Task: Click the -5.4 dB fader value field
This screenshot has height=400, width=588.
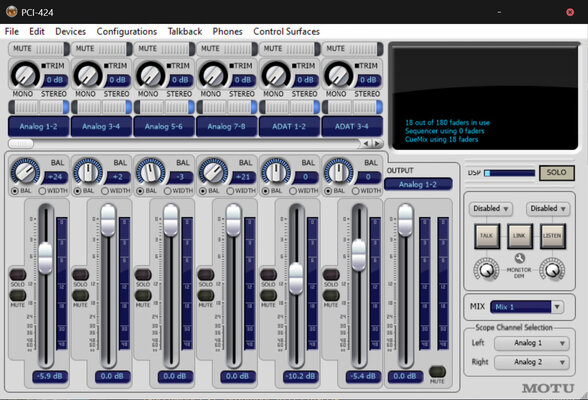Action: click(x=363, y=376)
